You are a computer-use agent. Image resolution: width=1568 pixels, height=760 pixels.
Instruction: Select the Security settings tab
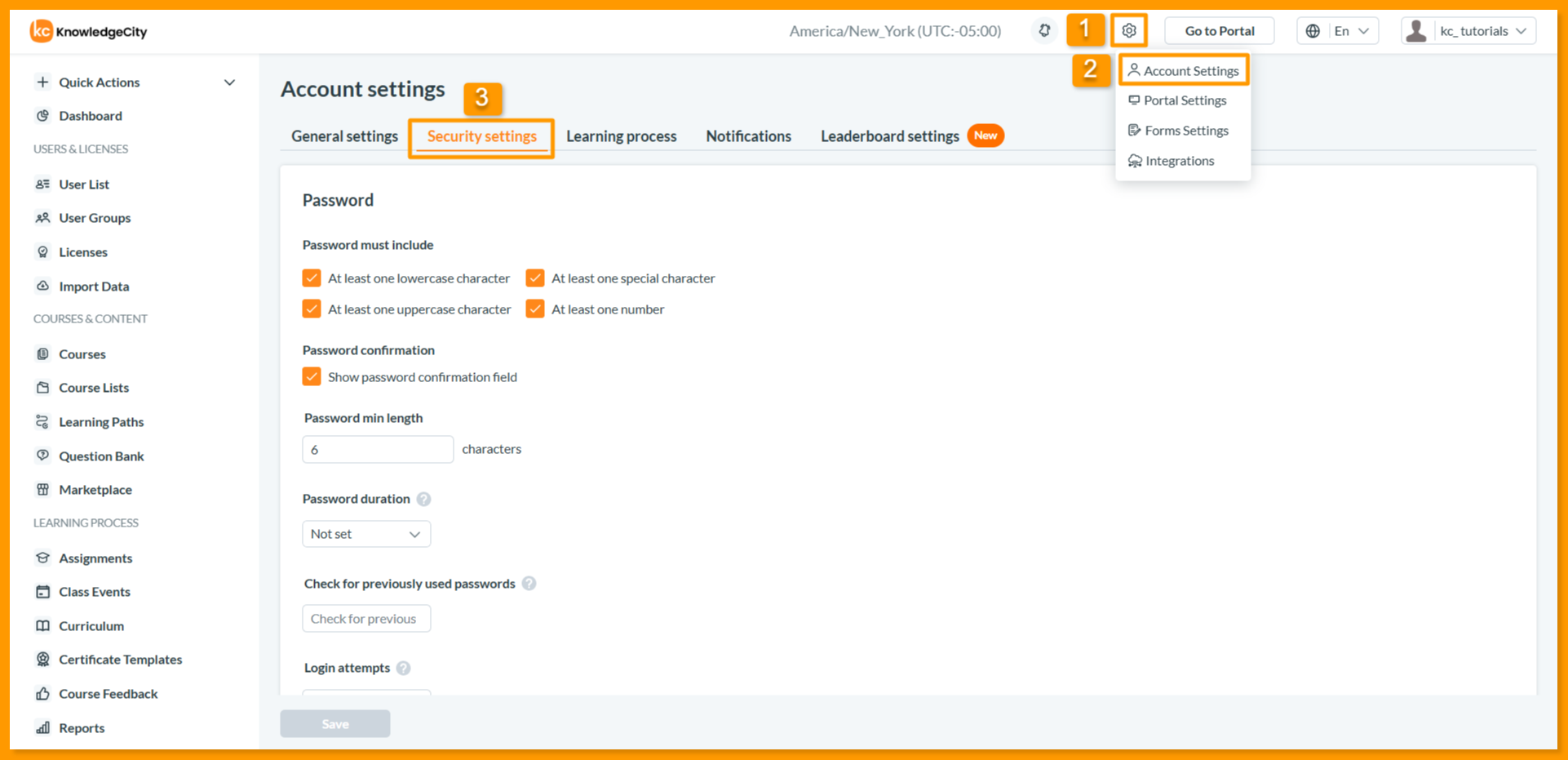point(482,136)
